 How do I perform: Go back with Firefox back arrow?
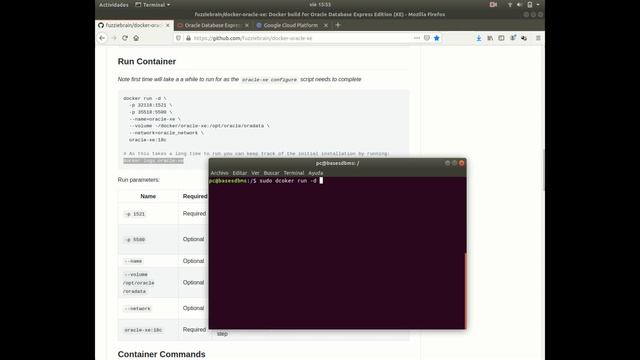(102, 38)
